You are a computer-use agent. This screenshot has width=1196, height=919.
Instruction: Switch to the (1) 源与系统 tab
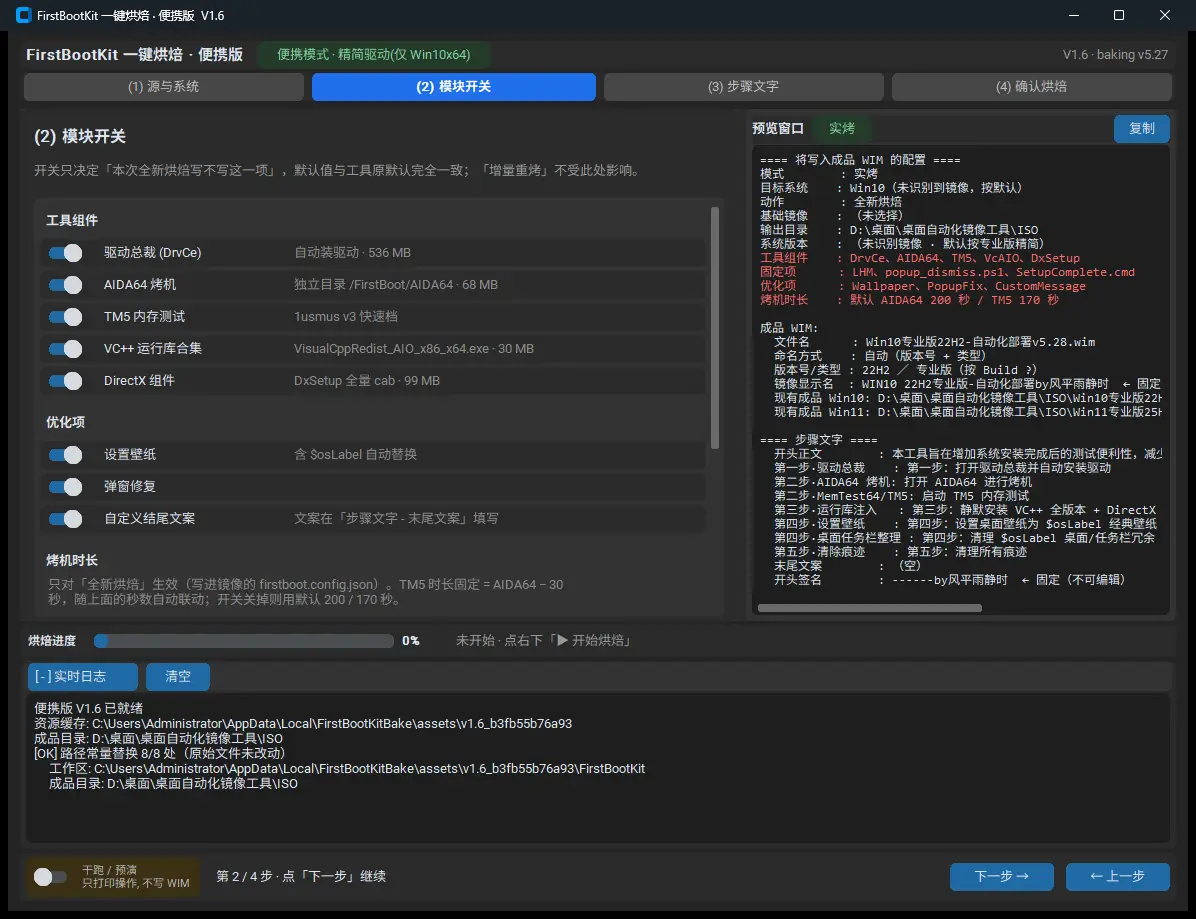(164, 87)
